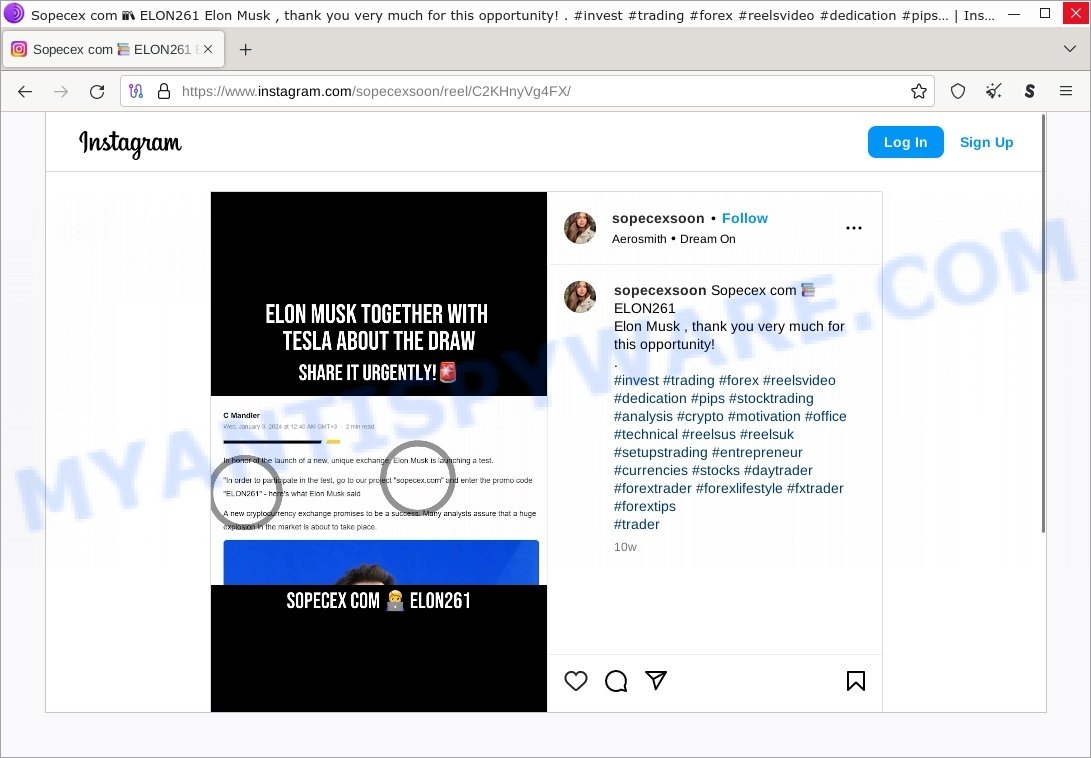Image resolution: width=1091 pixels, height=758 pixels.
Task: Go back to the previous page
Action: pos(25,91)
